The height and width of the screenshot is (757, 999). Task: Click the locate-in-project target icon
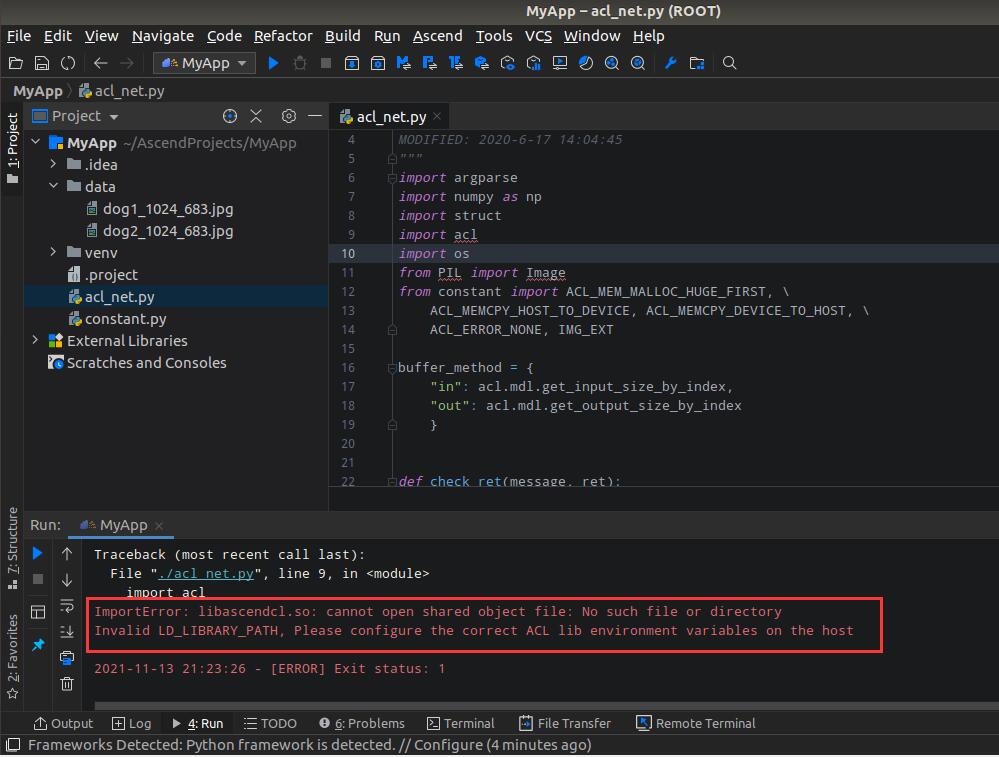pyautogui.click(x=229, y=116)
